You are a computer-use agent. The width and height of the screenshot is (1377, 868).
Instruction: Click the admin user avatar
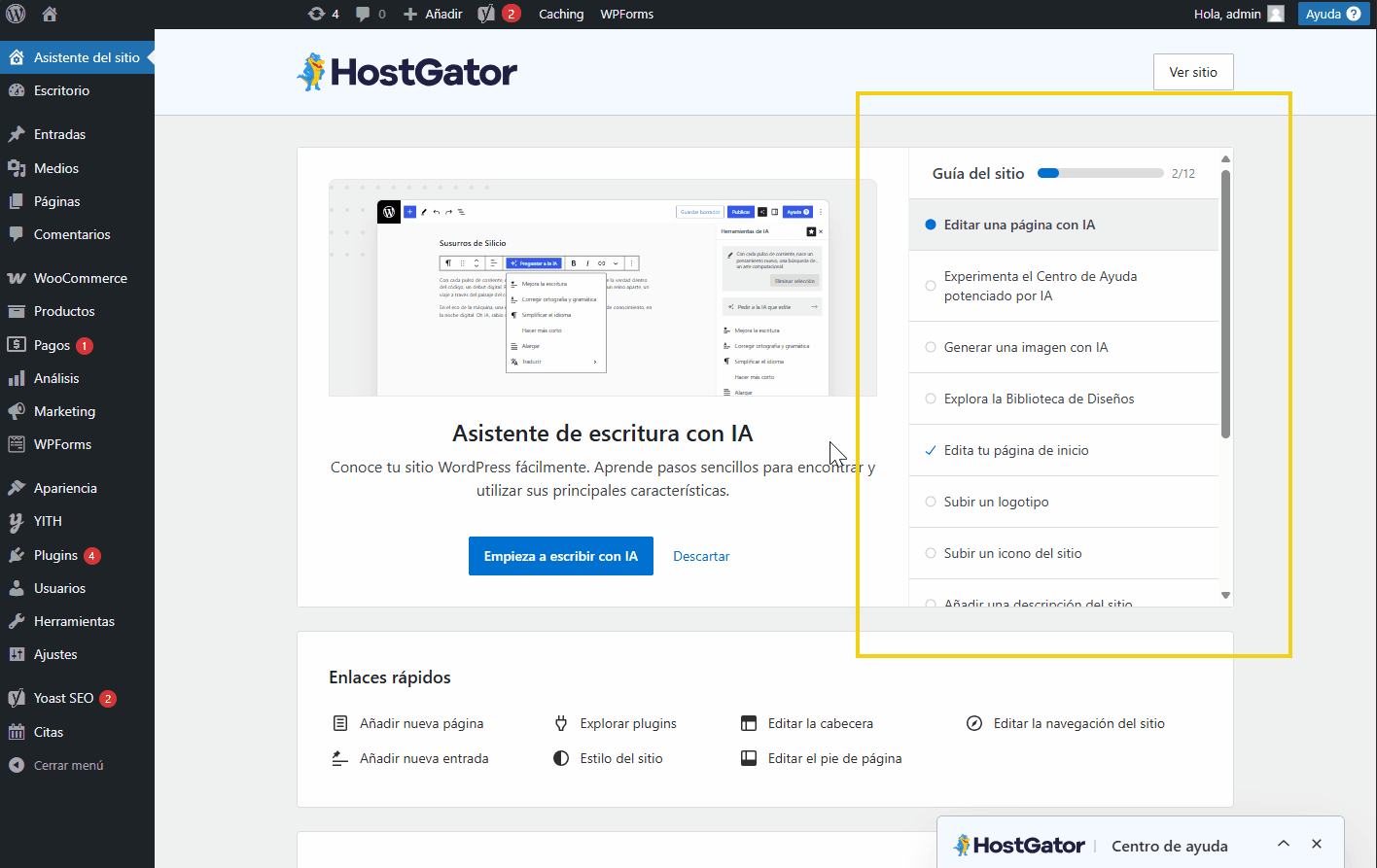[1276, 14]
